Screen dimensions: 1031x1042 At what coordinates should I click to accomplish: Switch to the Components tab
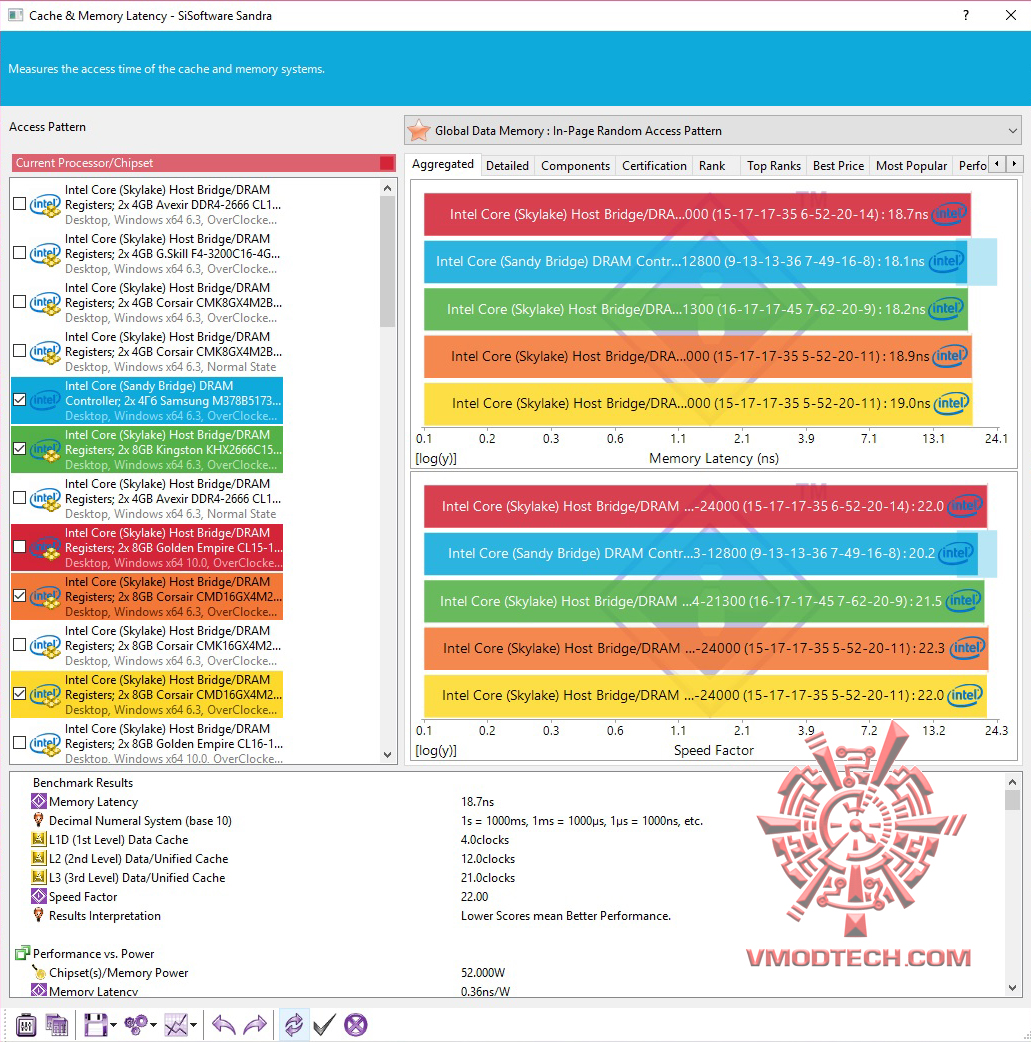click(575, 165)
